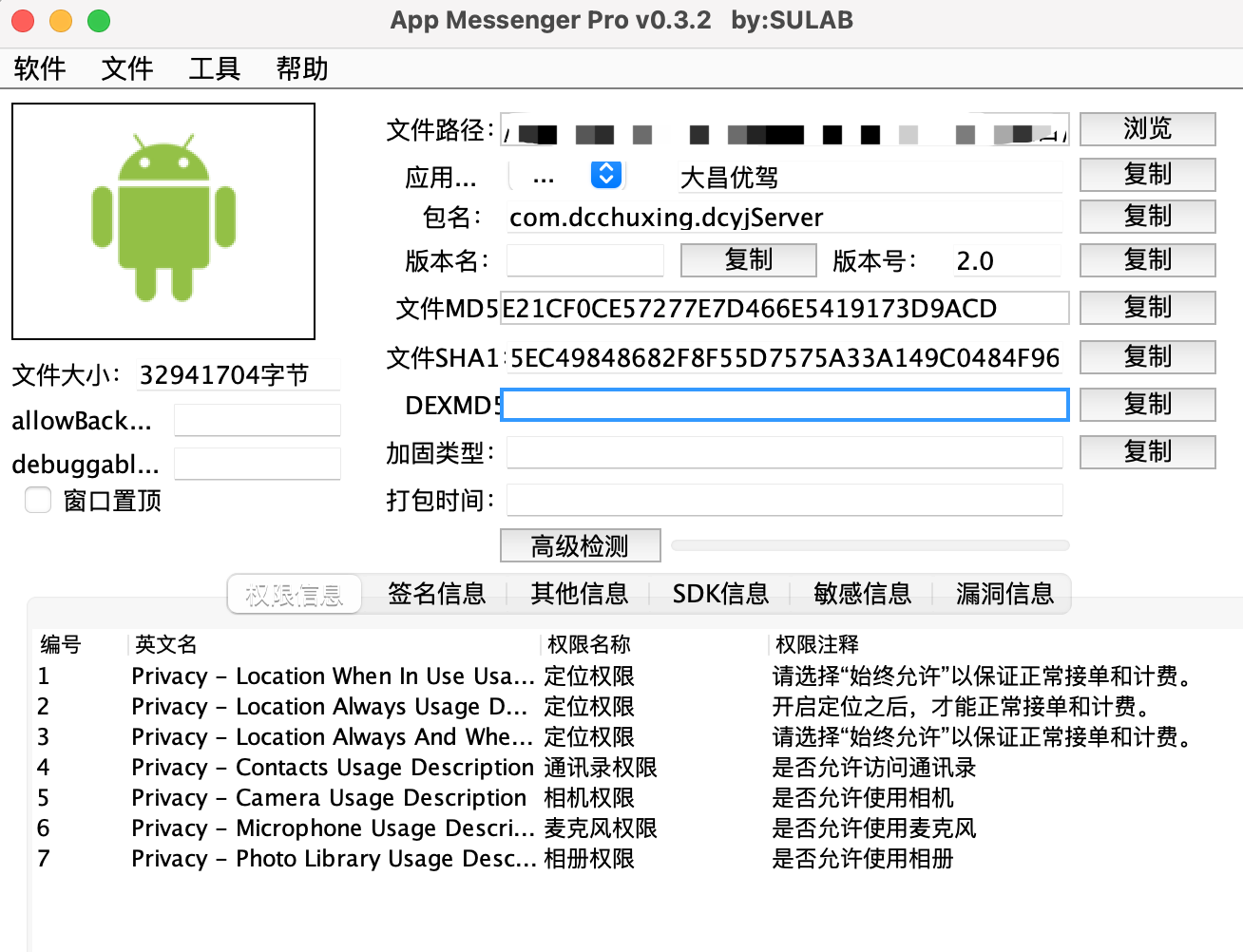Open the 工具 menu
The image size is (1243, 952).
click(214, 68)
